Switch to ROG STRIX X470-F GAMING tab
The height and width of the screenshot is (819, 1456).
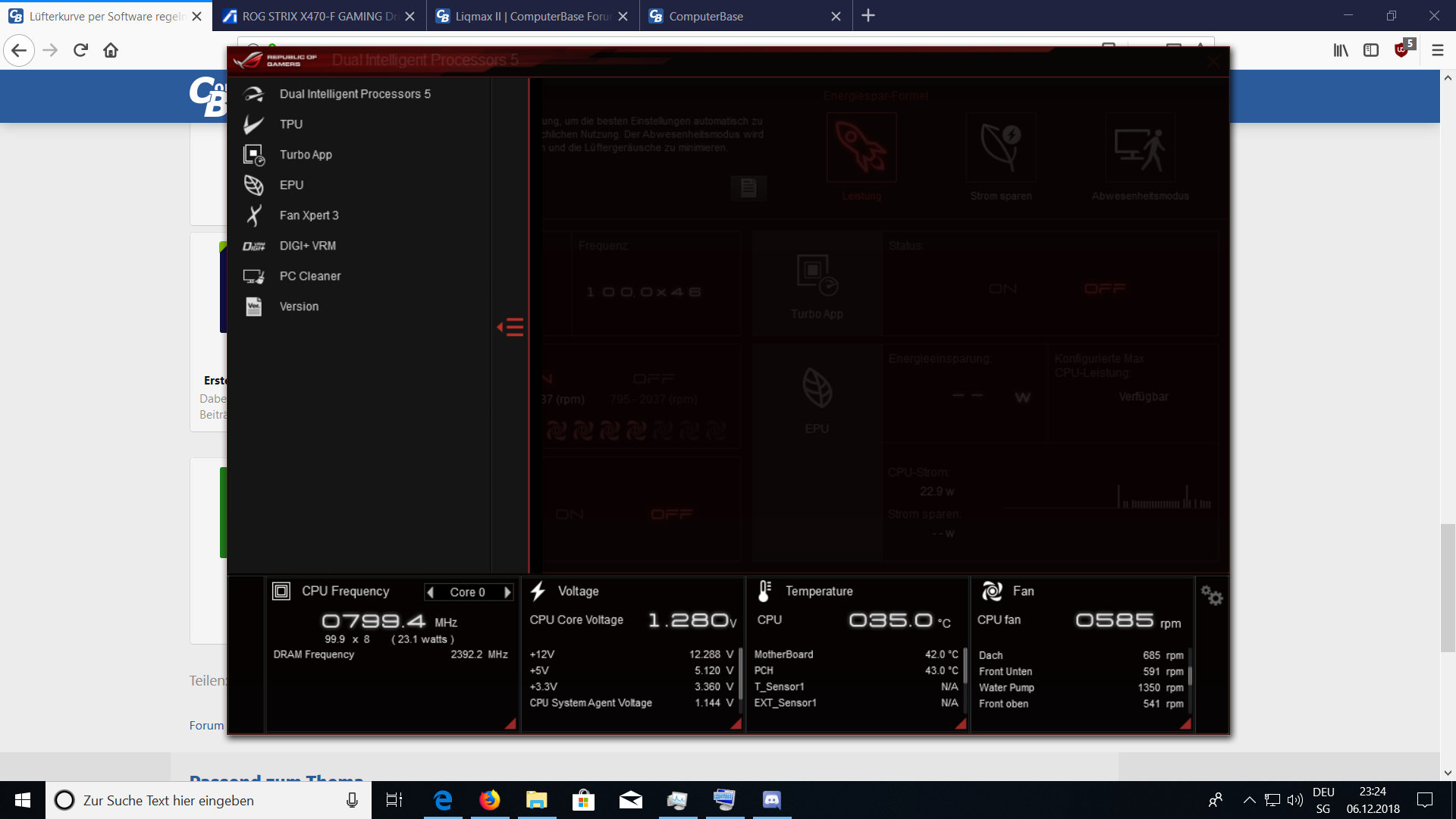coord(319,16)
